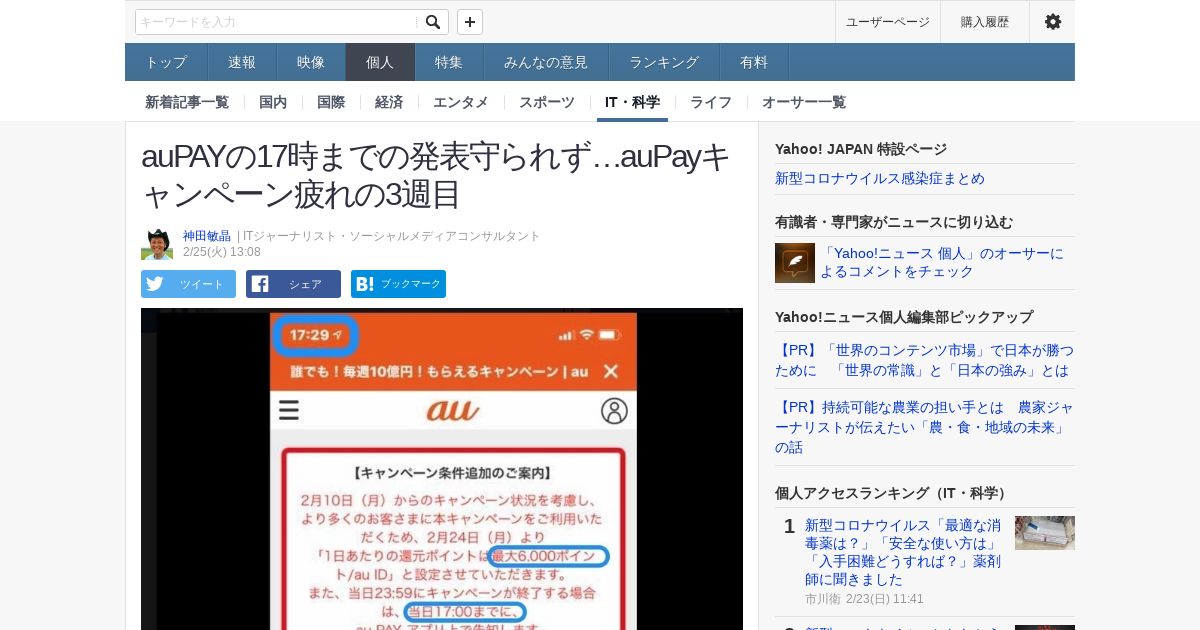Open PR 世界のコンテンツ市場 article link
1200x630 pixels.
(924, 360)
